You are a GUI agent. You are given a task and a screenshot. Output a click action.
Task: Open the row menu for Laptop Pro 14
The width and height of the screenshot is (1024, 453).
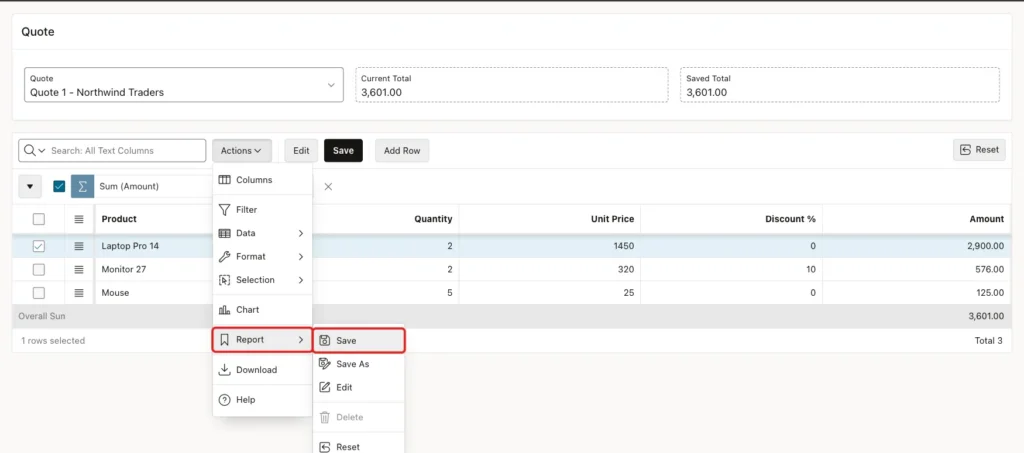(x=79, y=246)
